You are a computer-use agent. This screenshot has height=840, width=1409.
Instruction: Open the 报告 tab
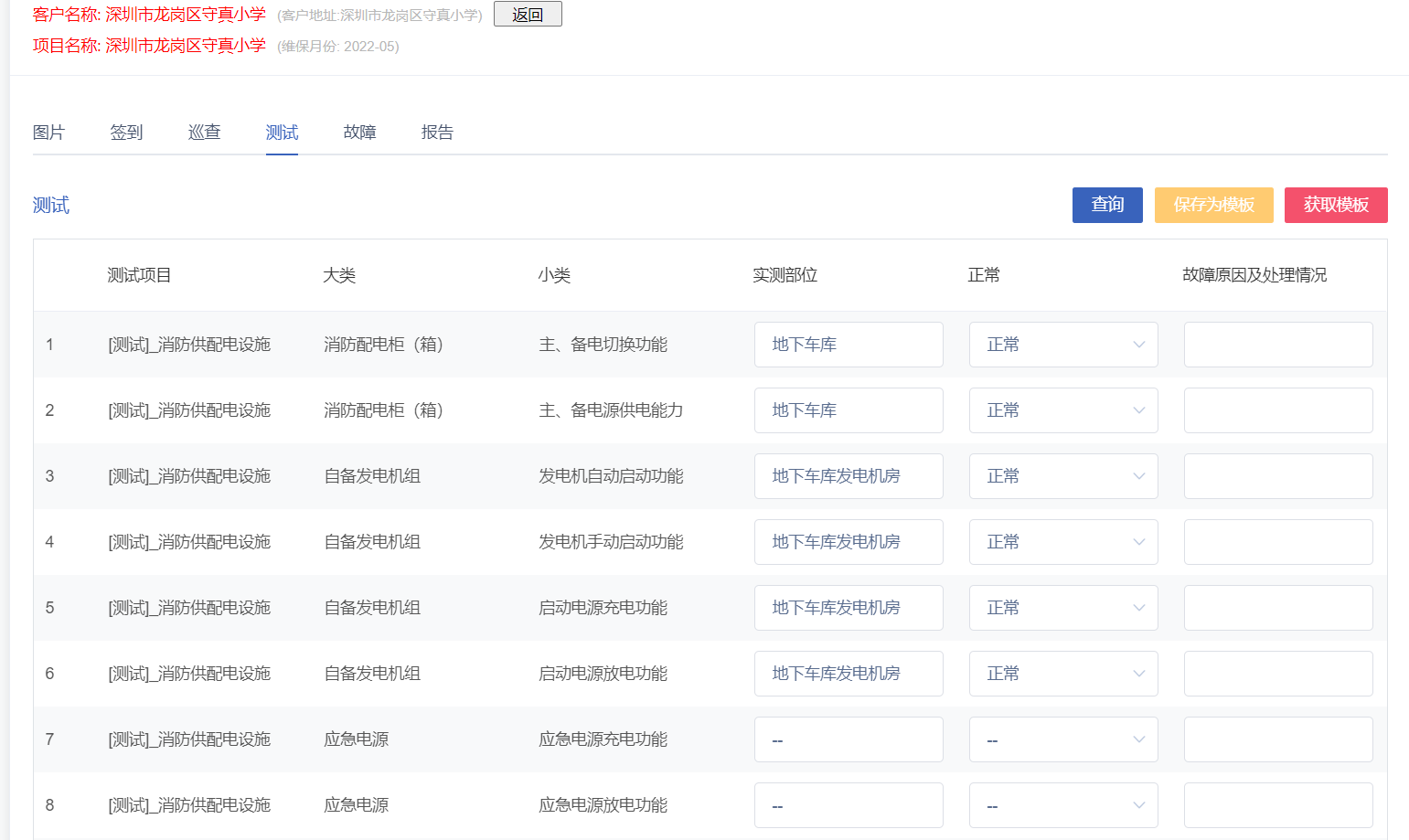(437, 133)
